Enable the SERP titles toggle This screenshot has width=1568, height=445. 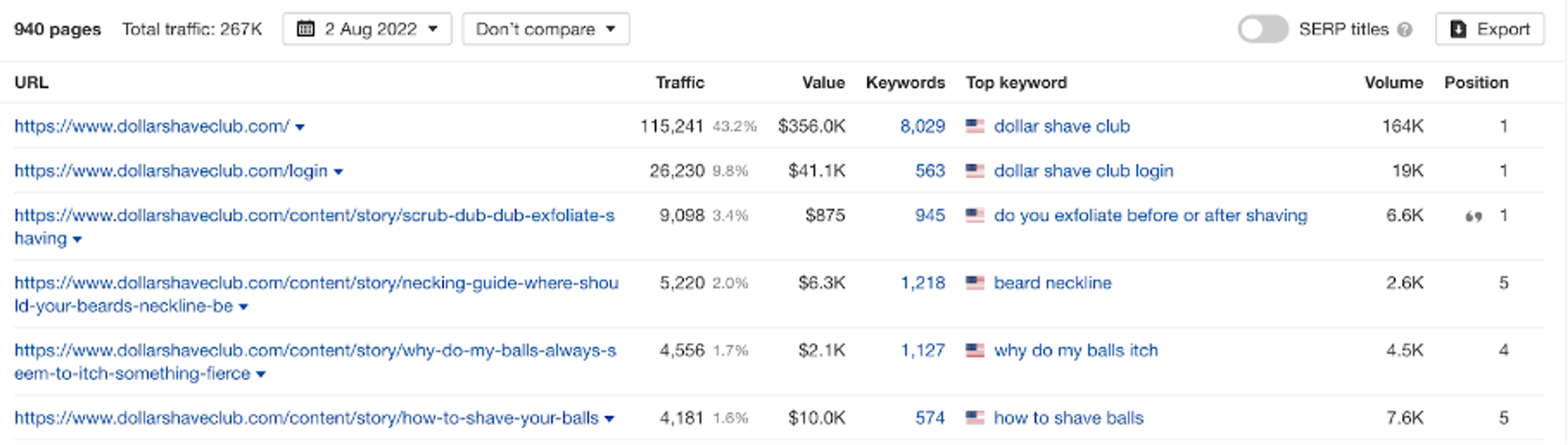point(1263,29)
